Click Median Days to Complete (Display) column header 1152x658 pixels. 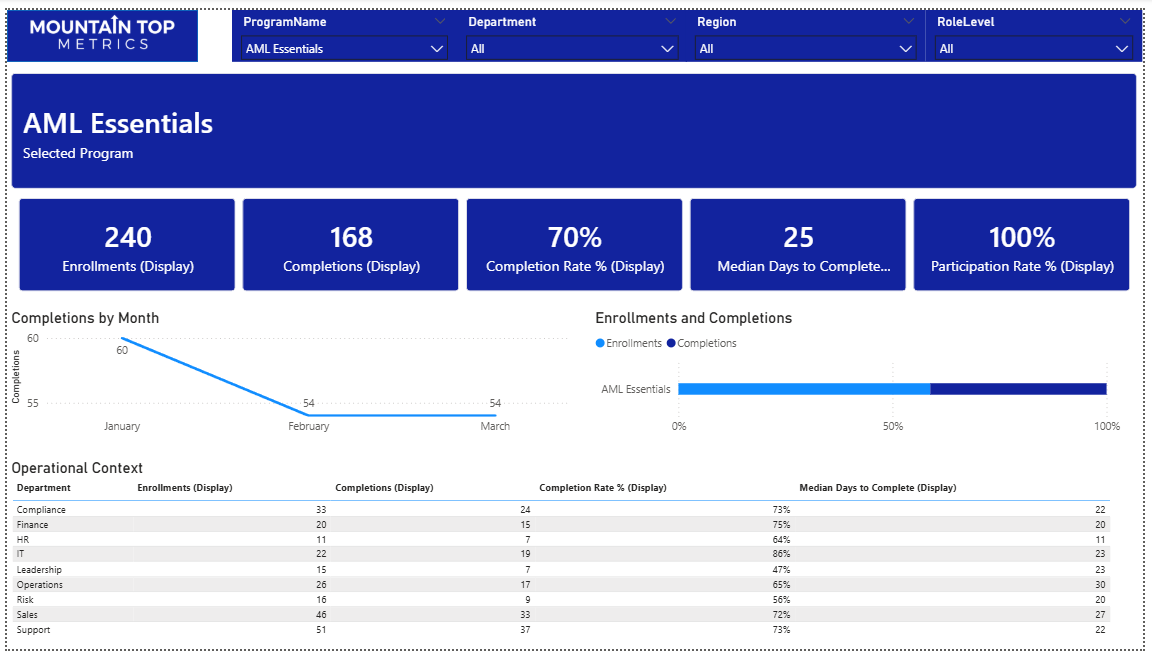click(877, 488)
